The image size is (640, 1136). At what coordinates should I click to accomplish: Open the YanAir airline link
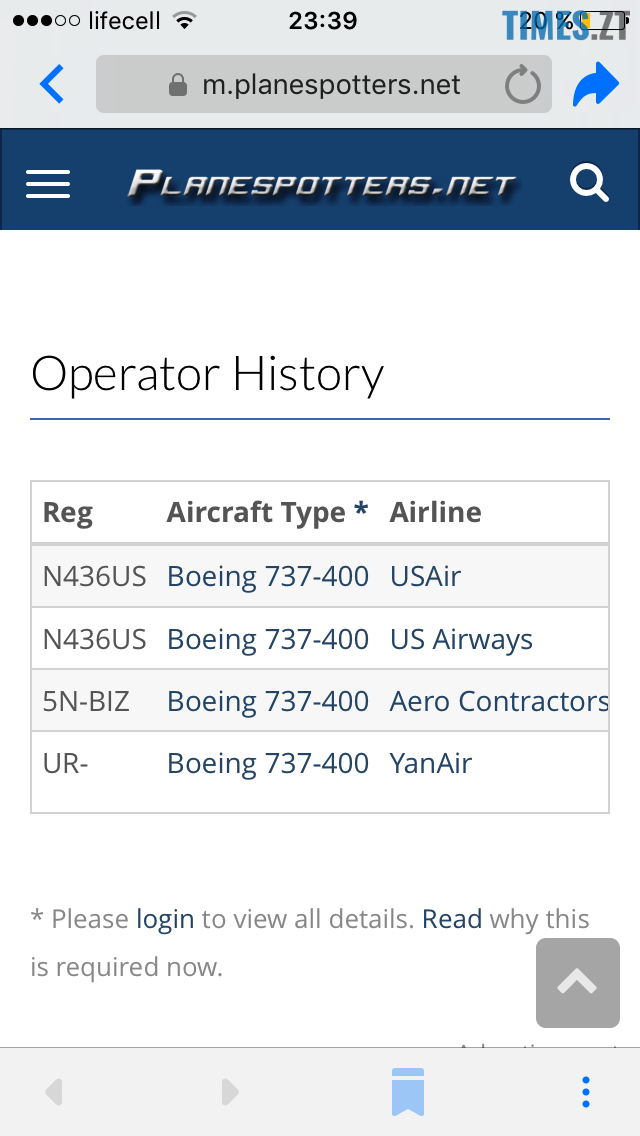pos(430,763)
